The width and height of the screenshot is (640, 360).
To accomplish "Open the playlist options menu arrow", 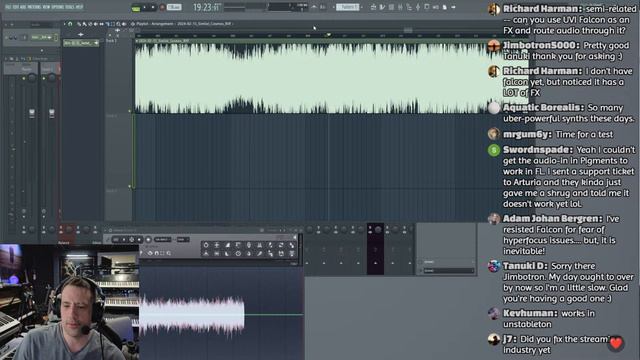I will (x=64, y=24).
